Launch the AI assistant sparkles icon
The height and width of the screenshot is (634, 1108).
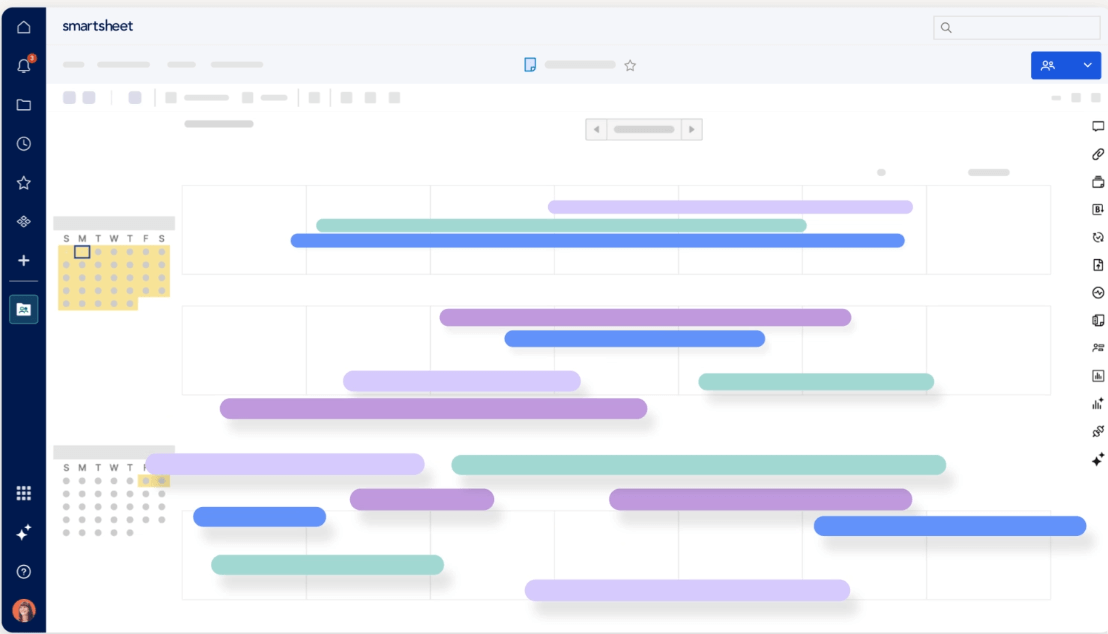tap(23, 533)
